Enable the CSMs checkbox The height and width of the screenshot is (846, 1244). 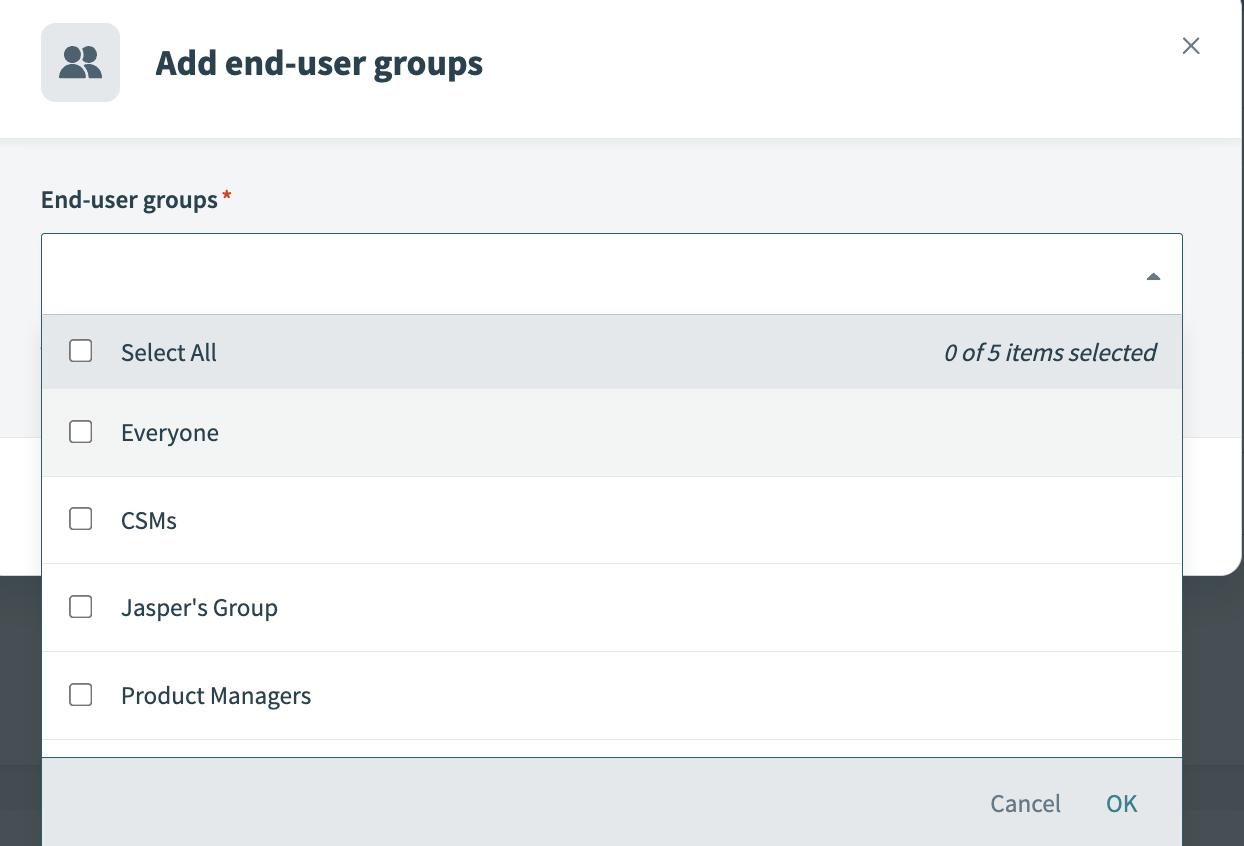(x=80, y=519)
